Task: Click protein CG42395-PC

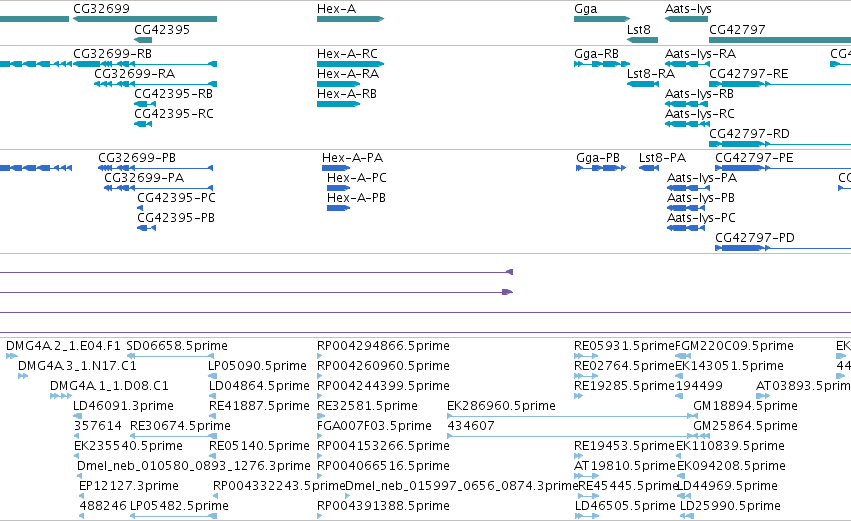Action: pyautogui.click(x=176, y=198)
